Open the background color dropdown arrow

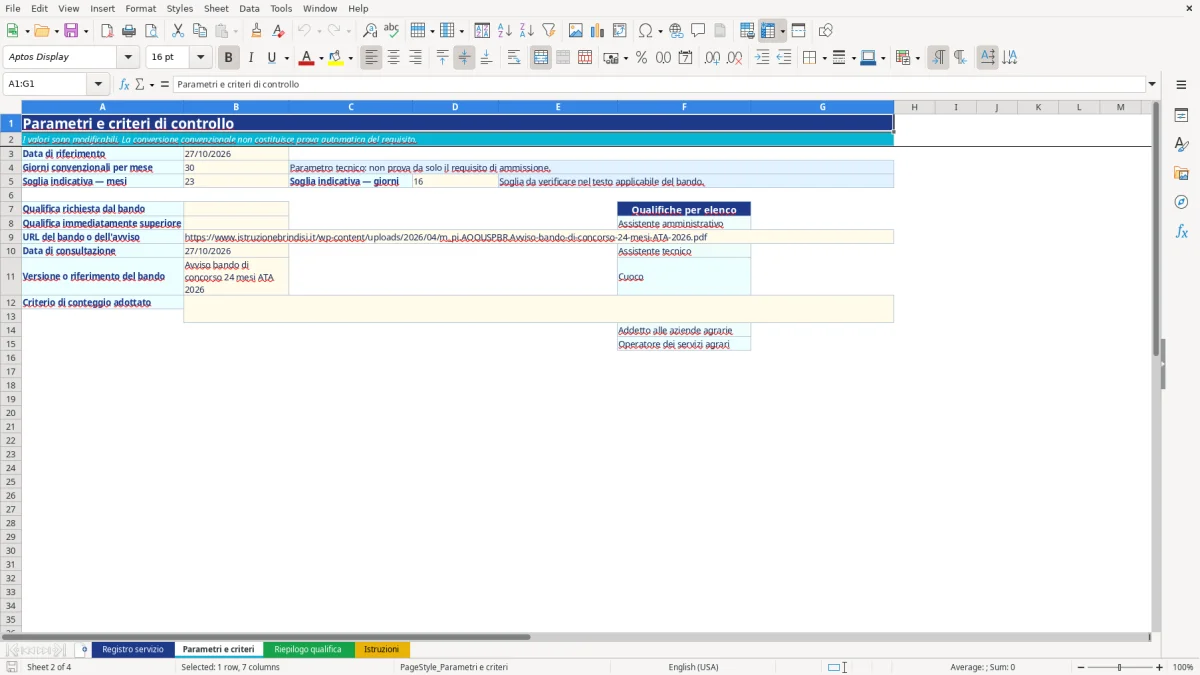(x=351, y=58)
